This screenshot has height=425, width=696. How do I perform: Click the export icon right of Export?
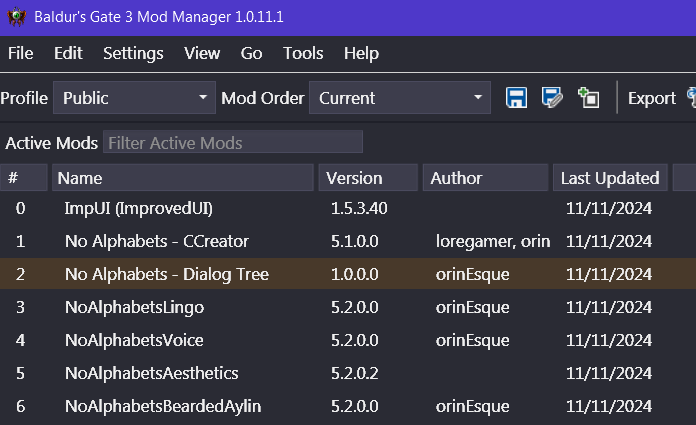tap(691, 98)
